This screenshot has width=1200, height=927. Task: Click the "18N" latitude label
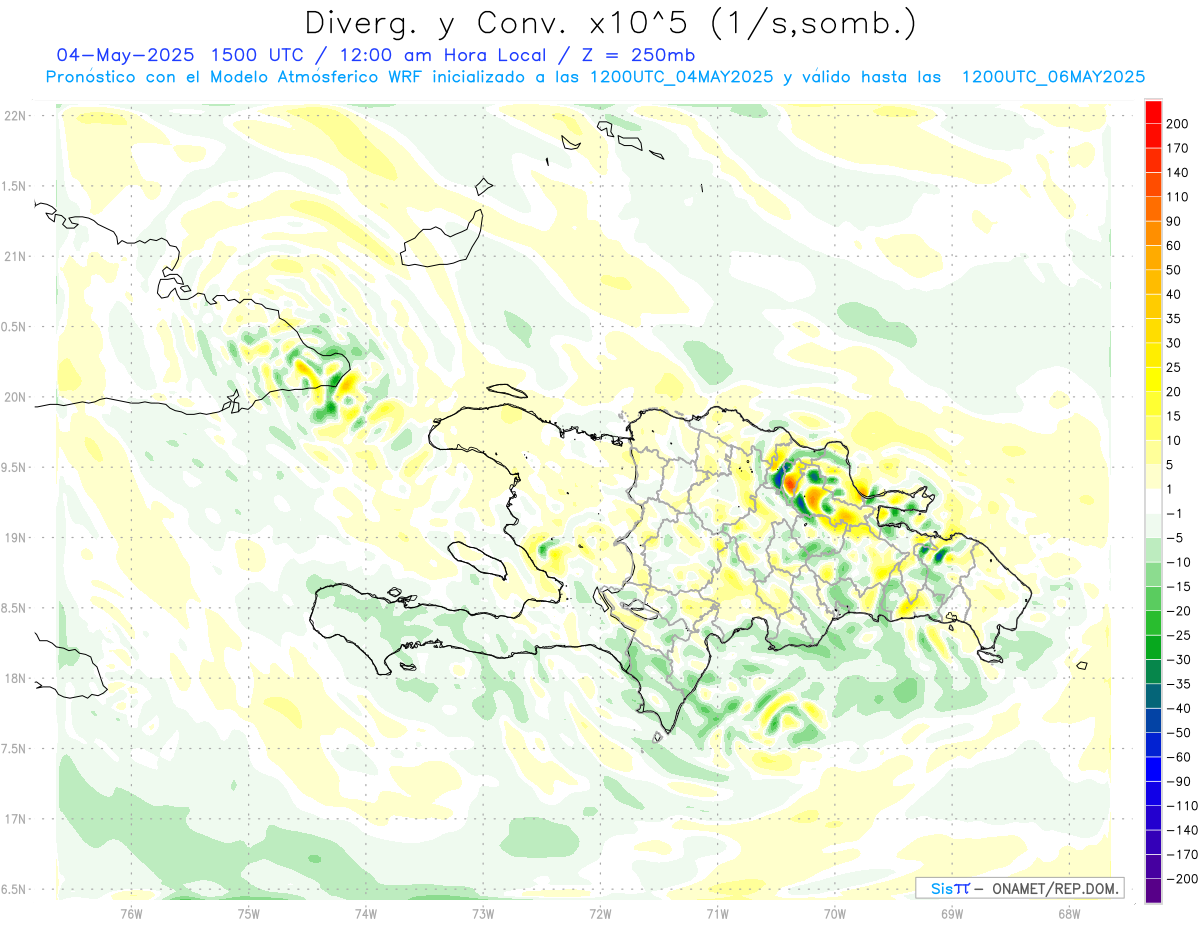coord(14,679)
